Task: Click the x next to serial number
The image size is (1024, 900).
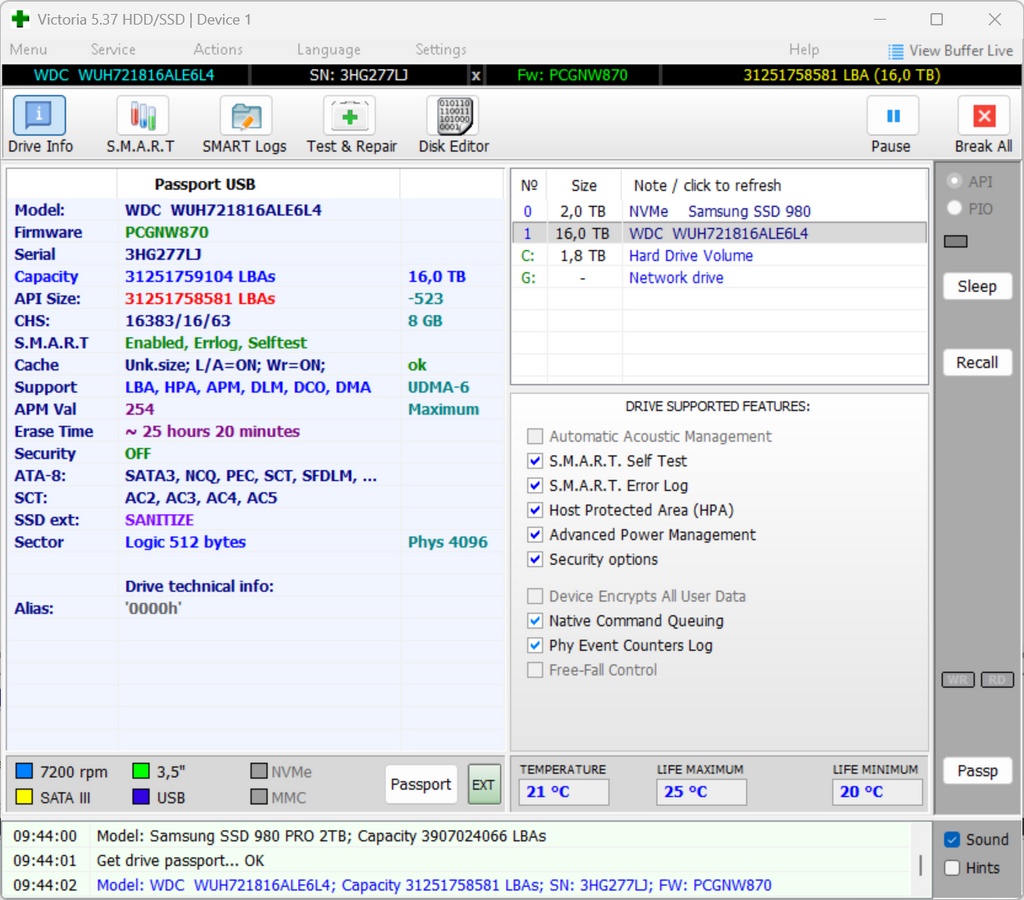Action: [x=476, y=76]
